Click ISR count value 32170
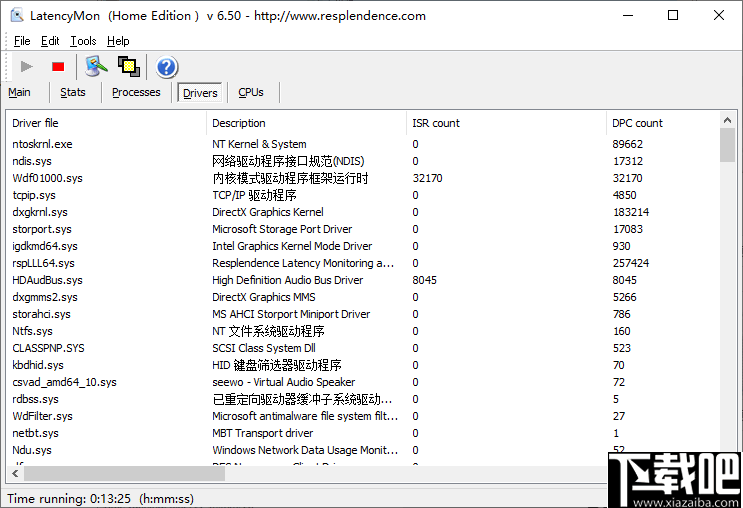This screenshot has width=743, height=508. click(x=427, y=178)
